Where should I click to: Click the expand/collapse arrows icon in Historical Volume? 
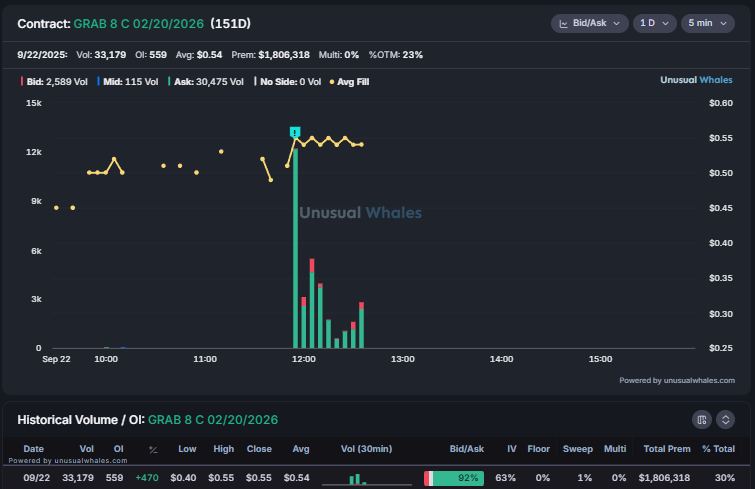(726, 420)
